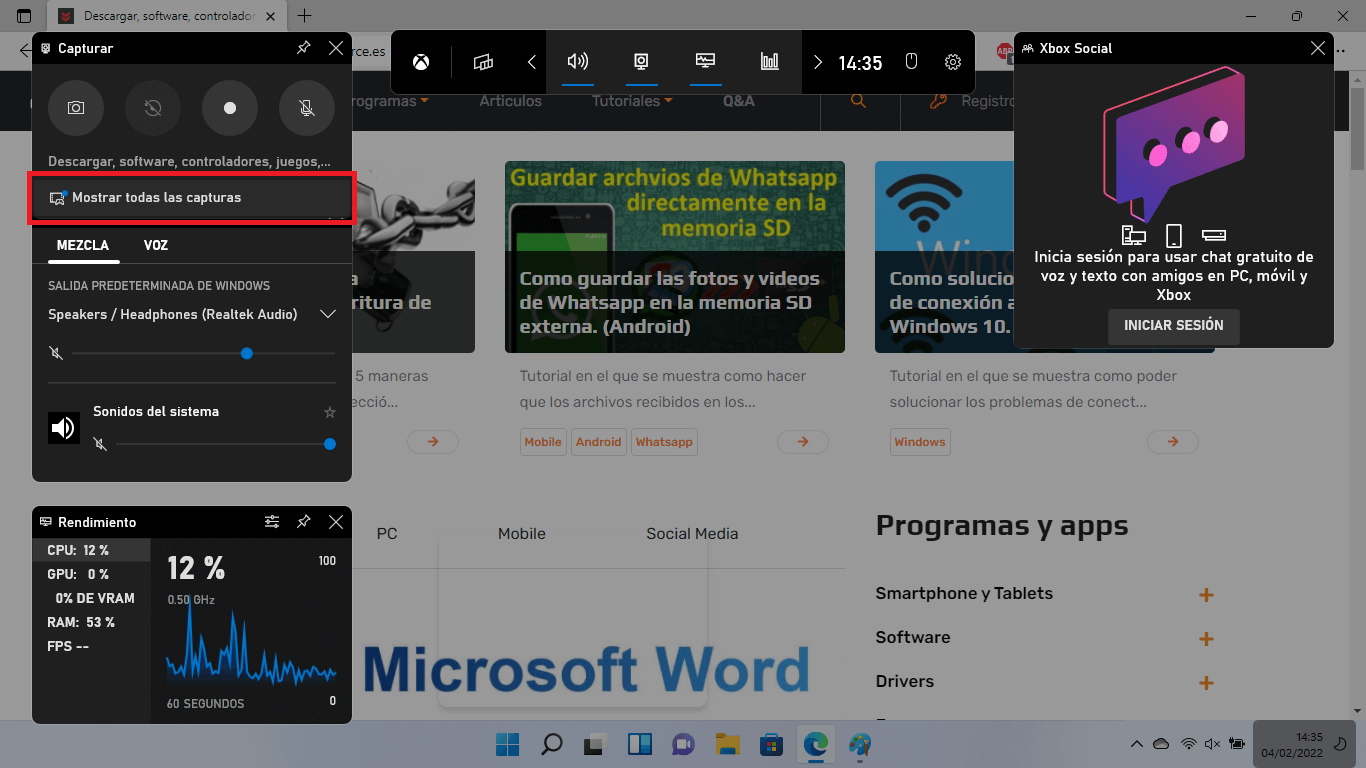Record the last 30 seconds

(153, 108)
